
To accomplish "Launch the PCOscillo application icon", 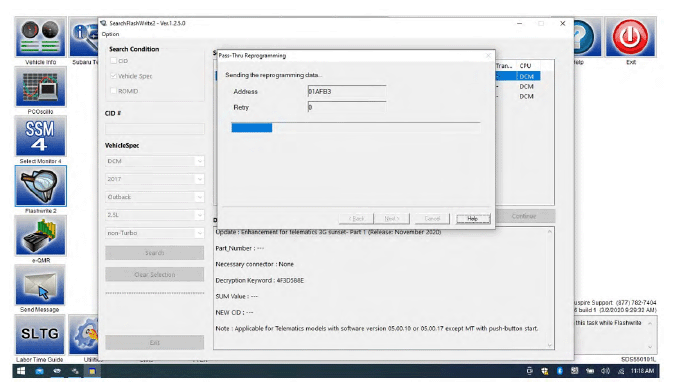I will [41, 86].
